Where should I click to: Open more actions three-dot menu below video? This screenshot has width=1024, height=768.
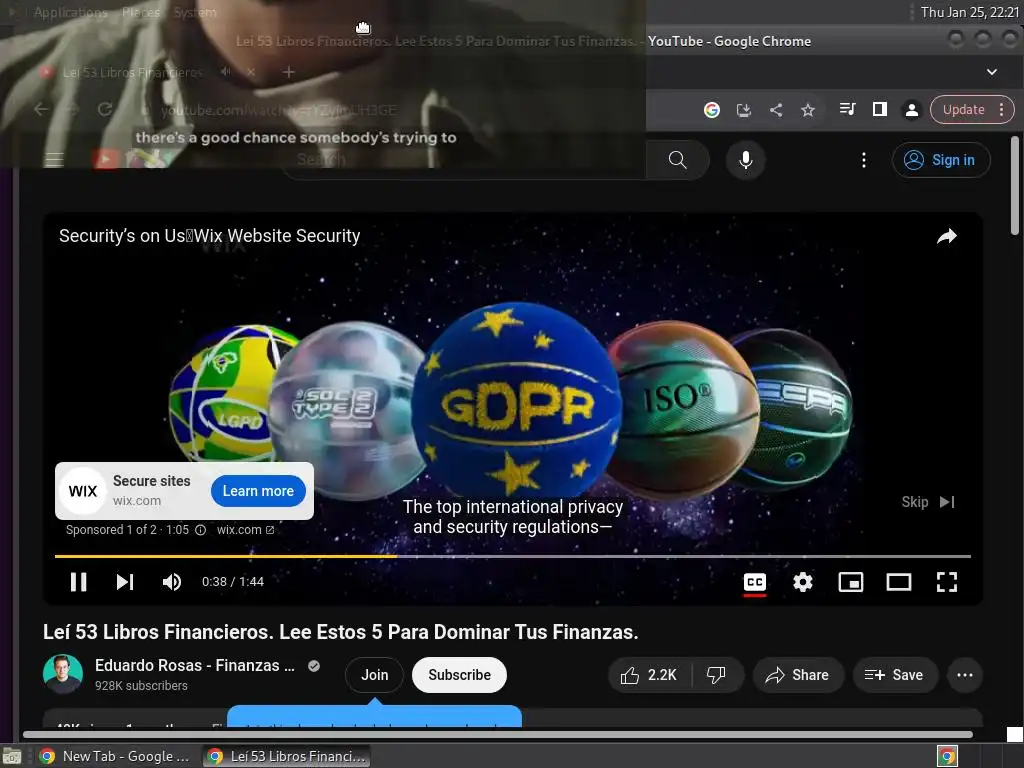pyautogui.click(x=965, y=675)
